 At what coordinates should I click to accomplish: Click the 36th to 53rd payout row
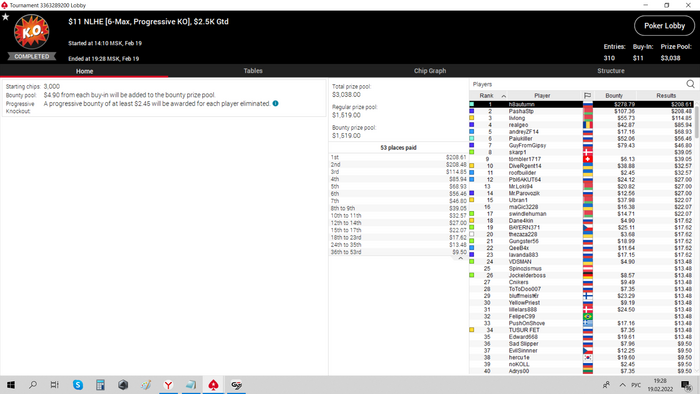(398, 252)
